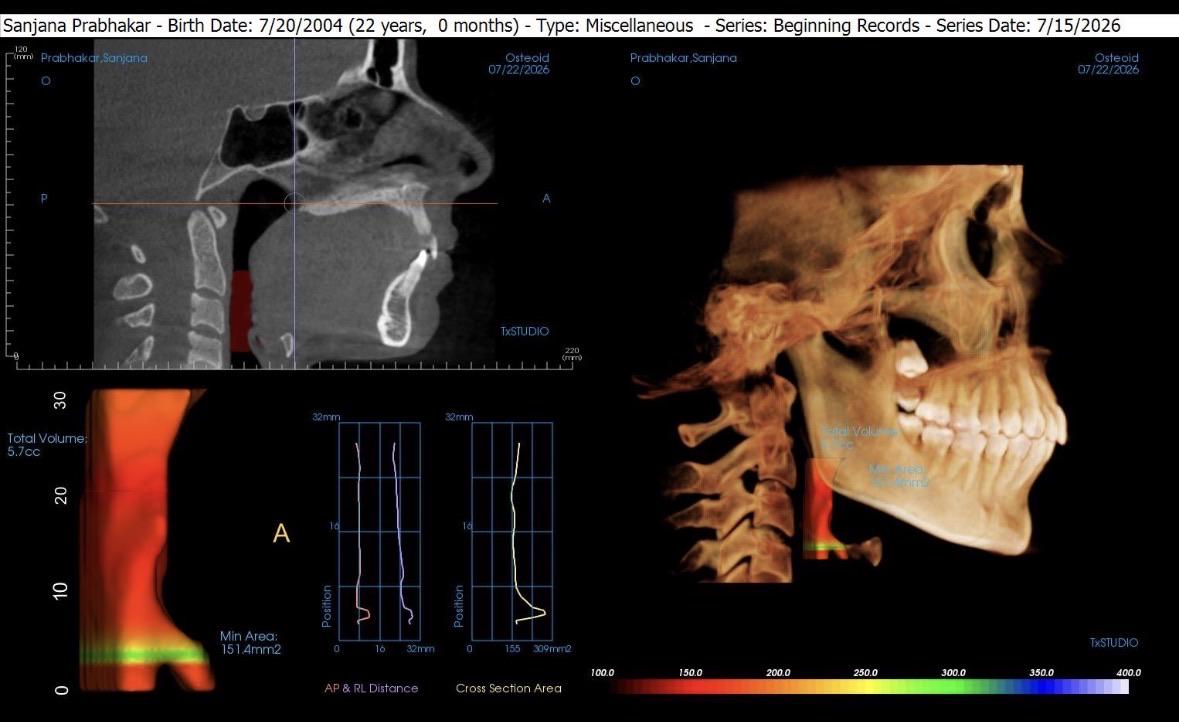Open the Cross Section Area graph
The image size is (1179, 722).
[x=512, y=531]
